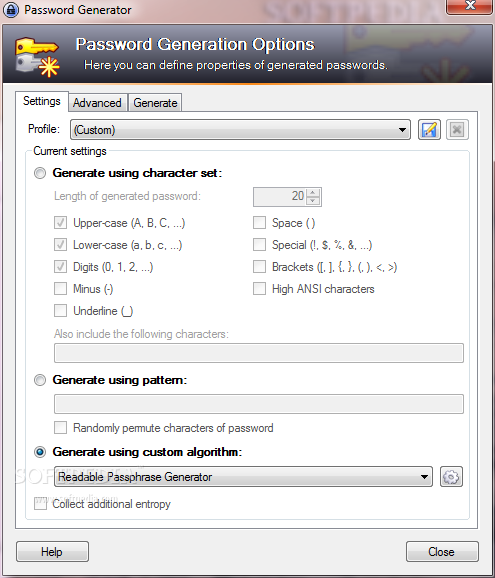Open the Profile dropdown
The height and width of the screenshot is (578, 495).
click(240, 129)
